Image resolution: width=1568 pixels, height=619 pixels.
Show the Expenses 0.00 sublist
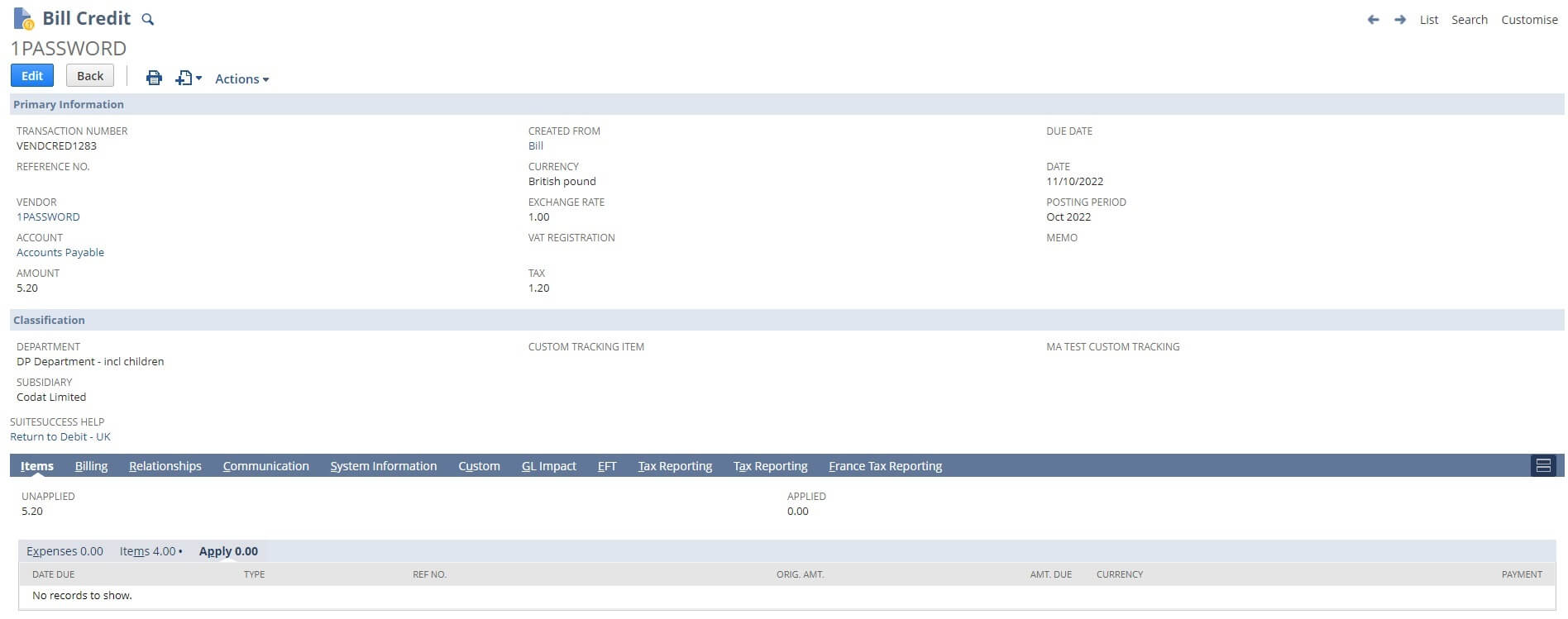[x=65, y=551]
